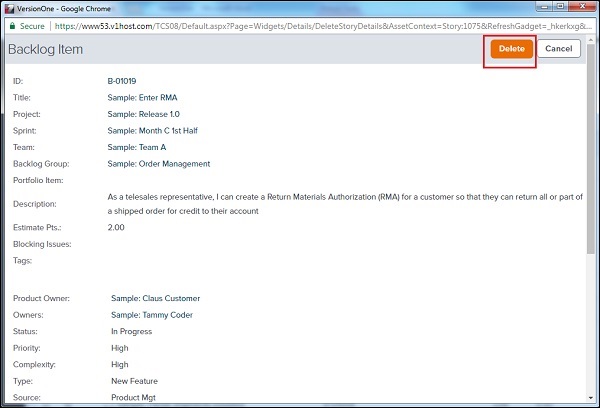Screen dimensions: 600x408
Task: Click the estimate value 2.00
Action: 116,227
